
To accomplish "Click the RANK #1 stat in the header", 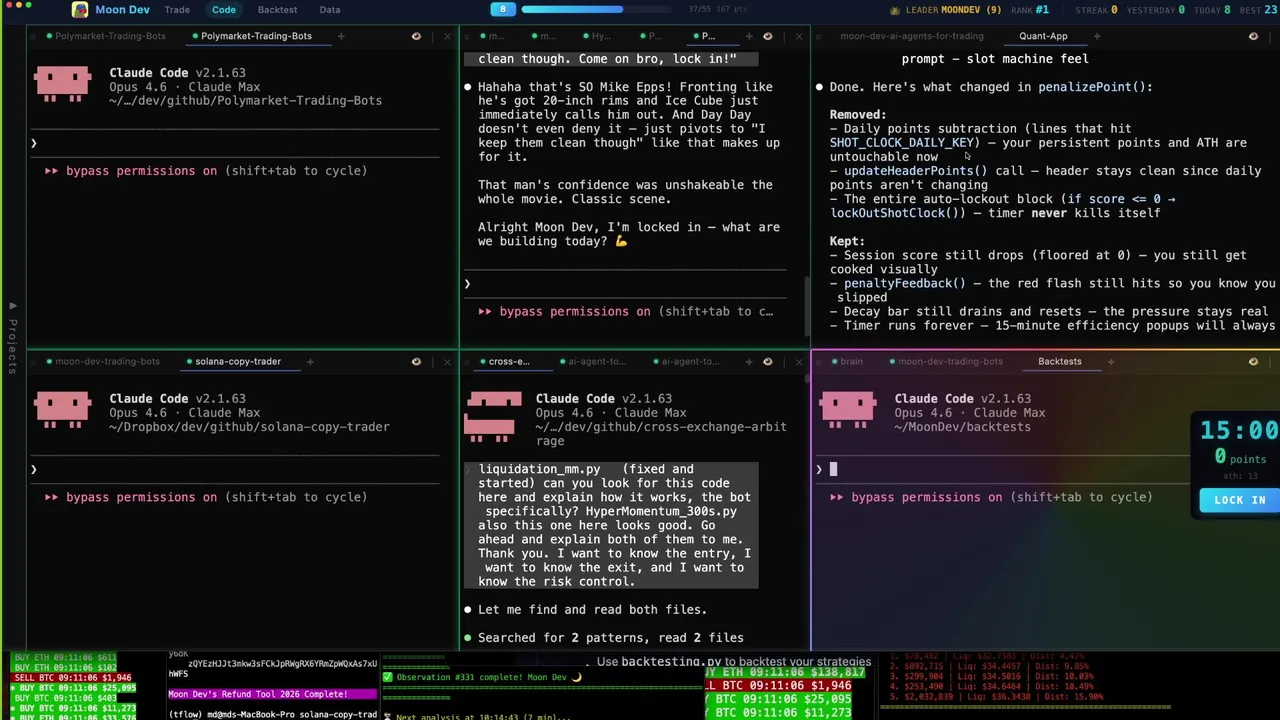I will coord(1030,10).
